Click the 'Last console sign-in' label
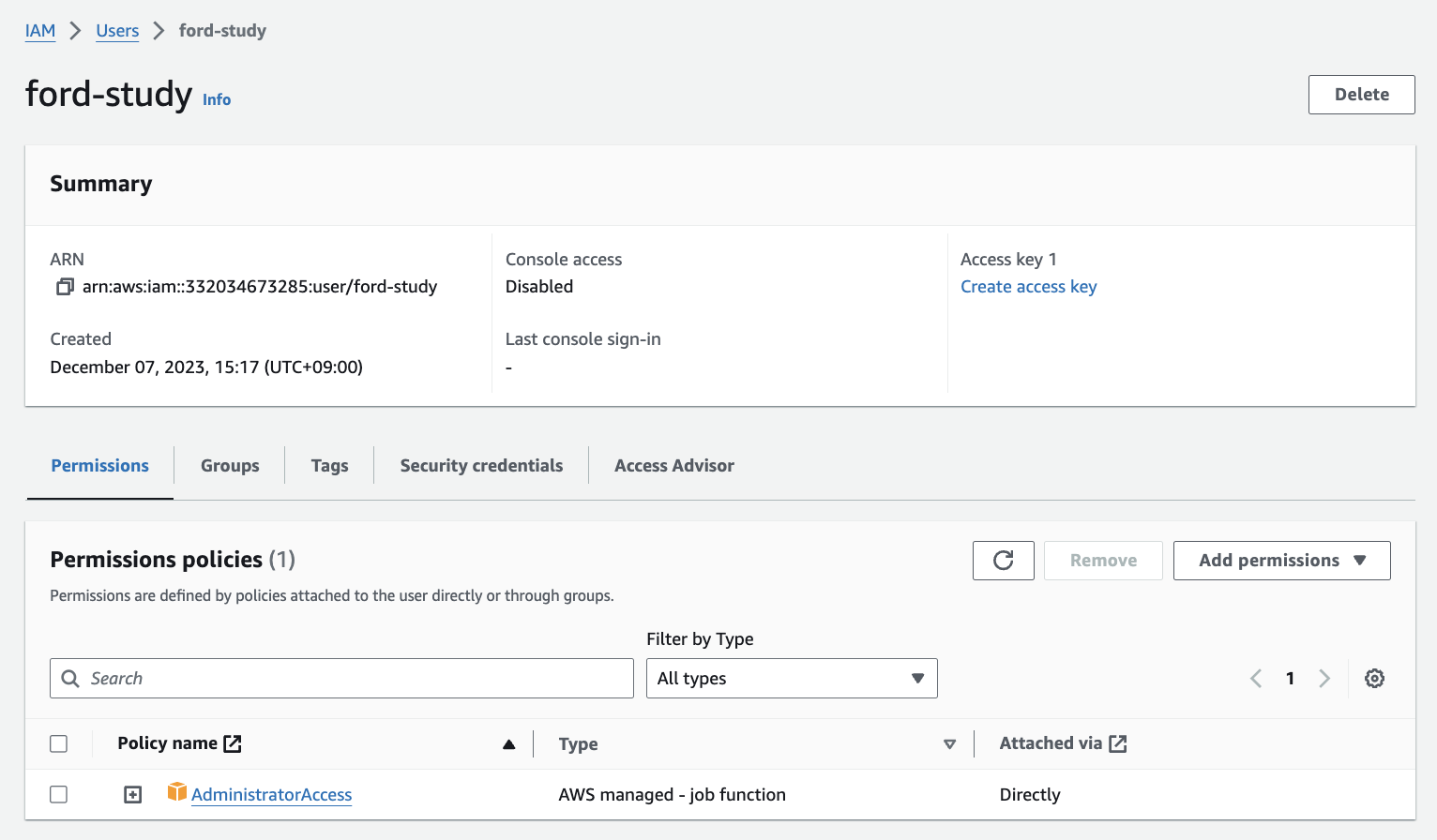1437x840 pixels. [583, 339]
